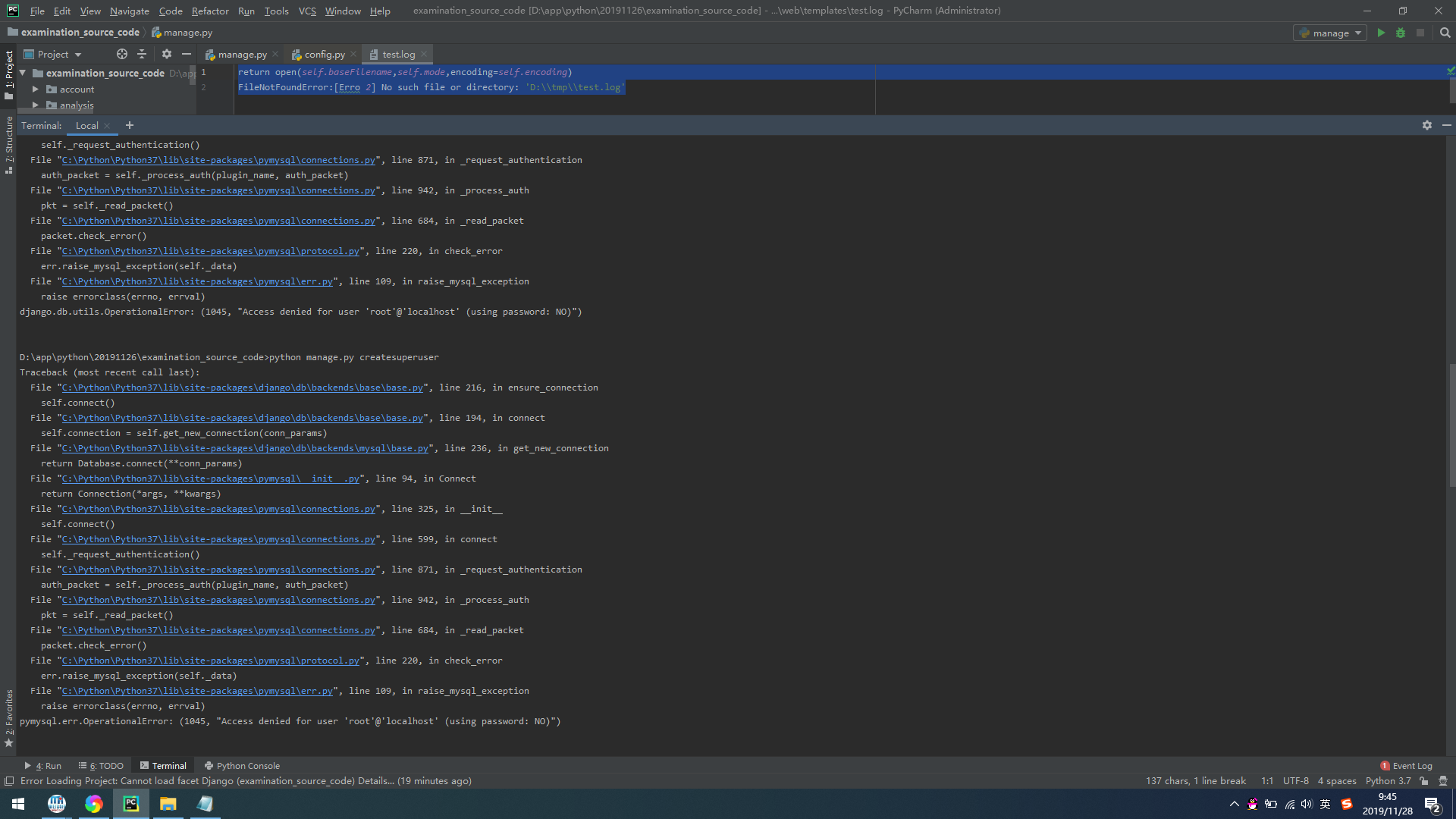The image size is (1456, 819).
Task: Click the Stop run button
Action: [1420, 33]
